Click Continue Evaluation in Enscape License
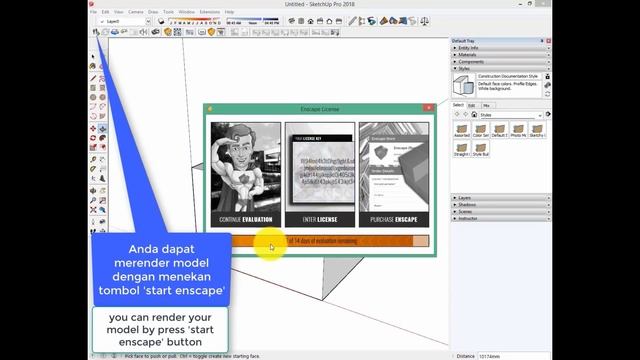640x360 pixels. (x=246, y=174)
